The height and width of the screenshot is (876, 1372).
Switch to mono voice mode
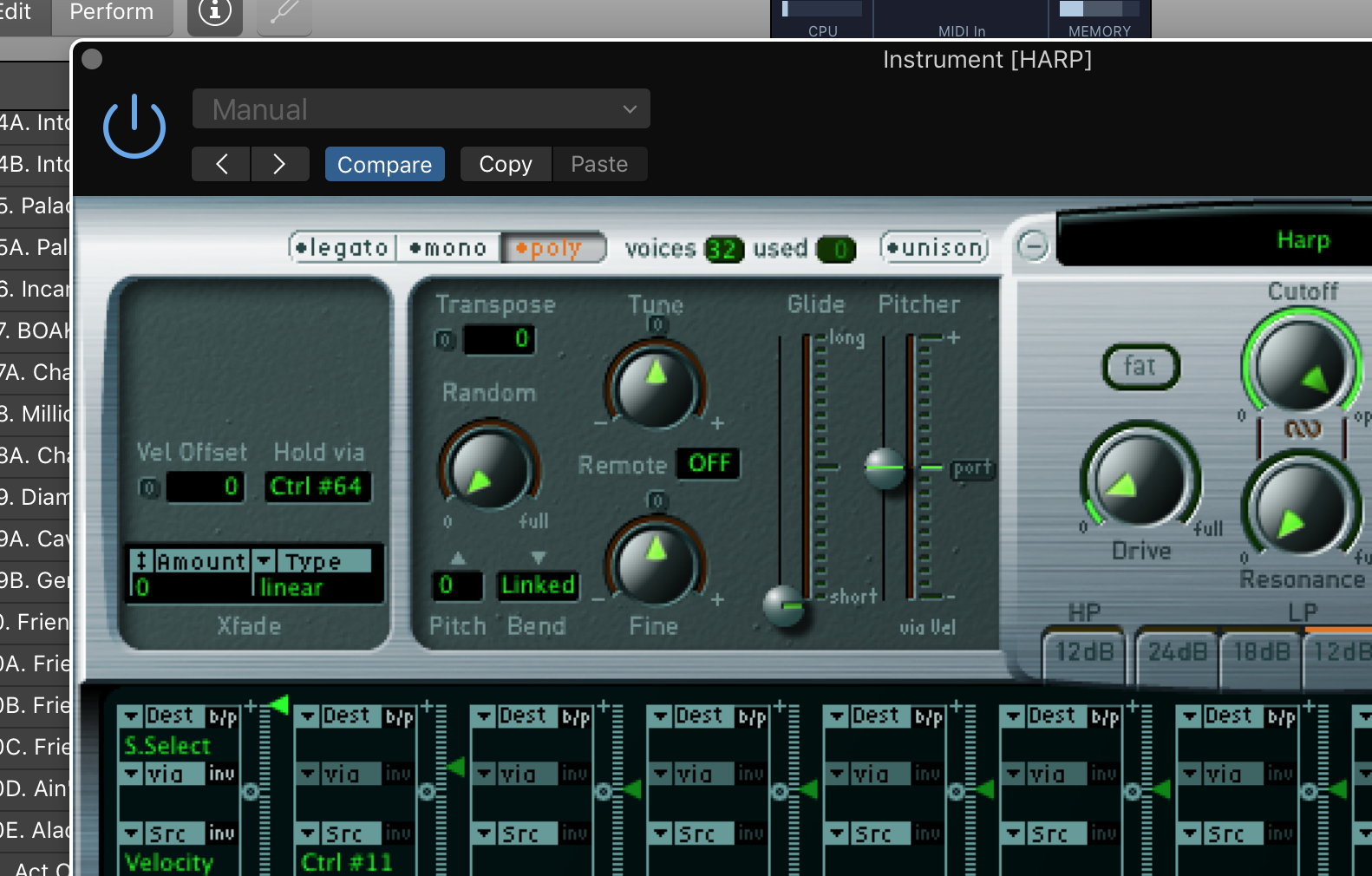pyautogui.click(x=448, y=248)
